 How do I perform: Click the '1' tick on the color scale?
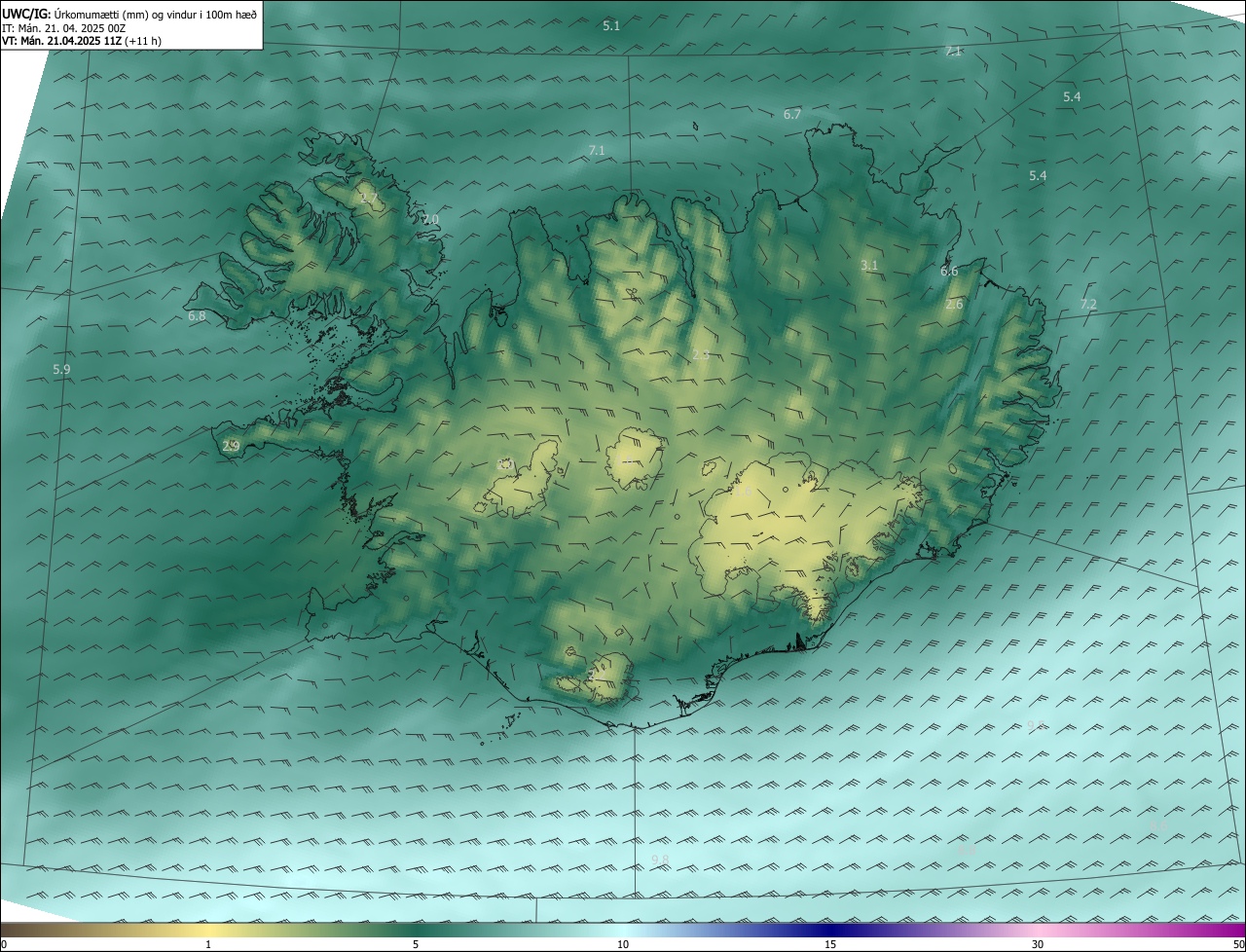click(208, 945)
